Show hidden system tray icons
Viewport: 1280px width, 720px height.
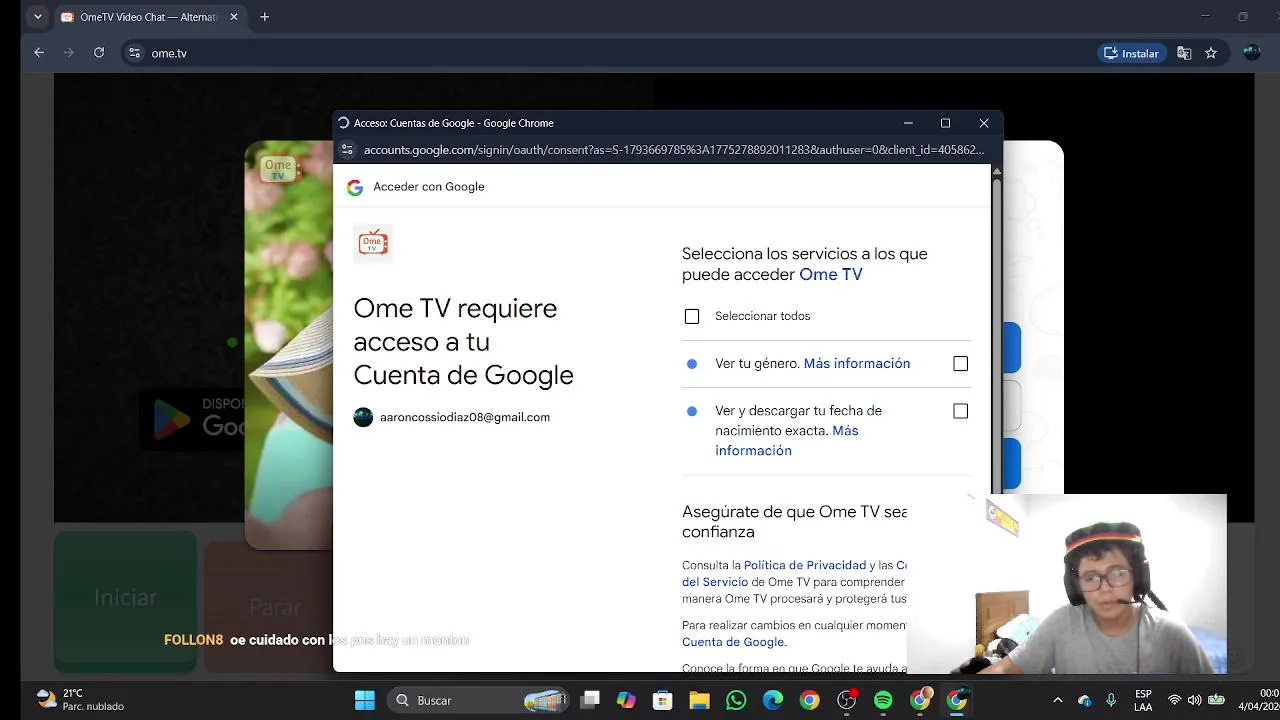point(1058,700)
